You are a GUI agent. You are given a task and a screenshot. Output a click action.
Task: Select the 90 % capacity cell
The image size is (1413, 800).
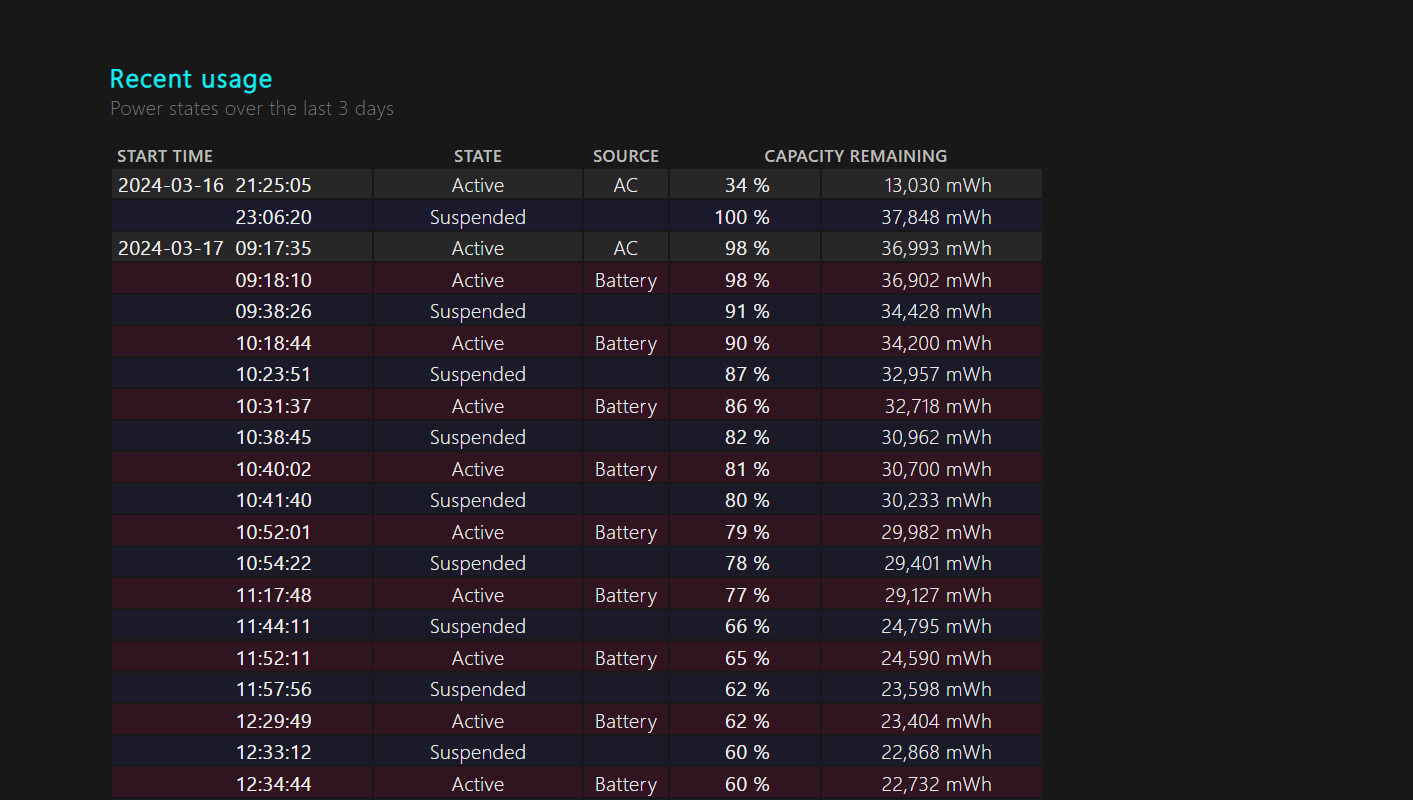(x=747, y=343)
